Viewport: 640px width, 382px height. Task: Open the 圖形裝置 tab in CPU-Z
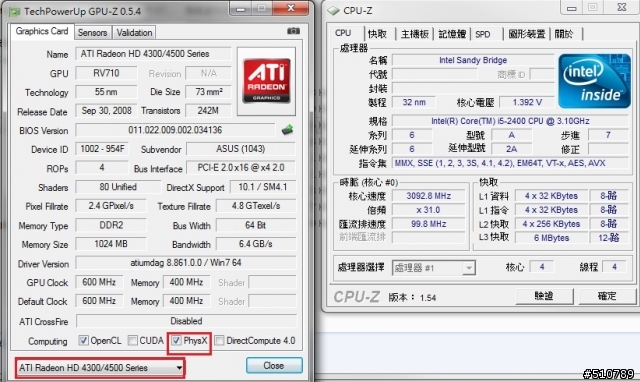[x=527, y=34]
